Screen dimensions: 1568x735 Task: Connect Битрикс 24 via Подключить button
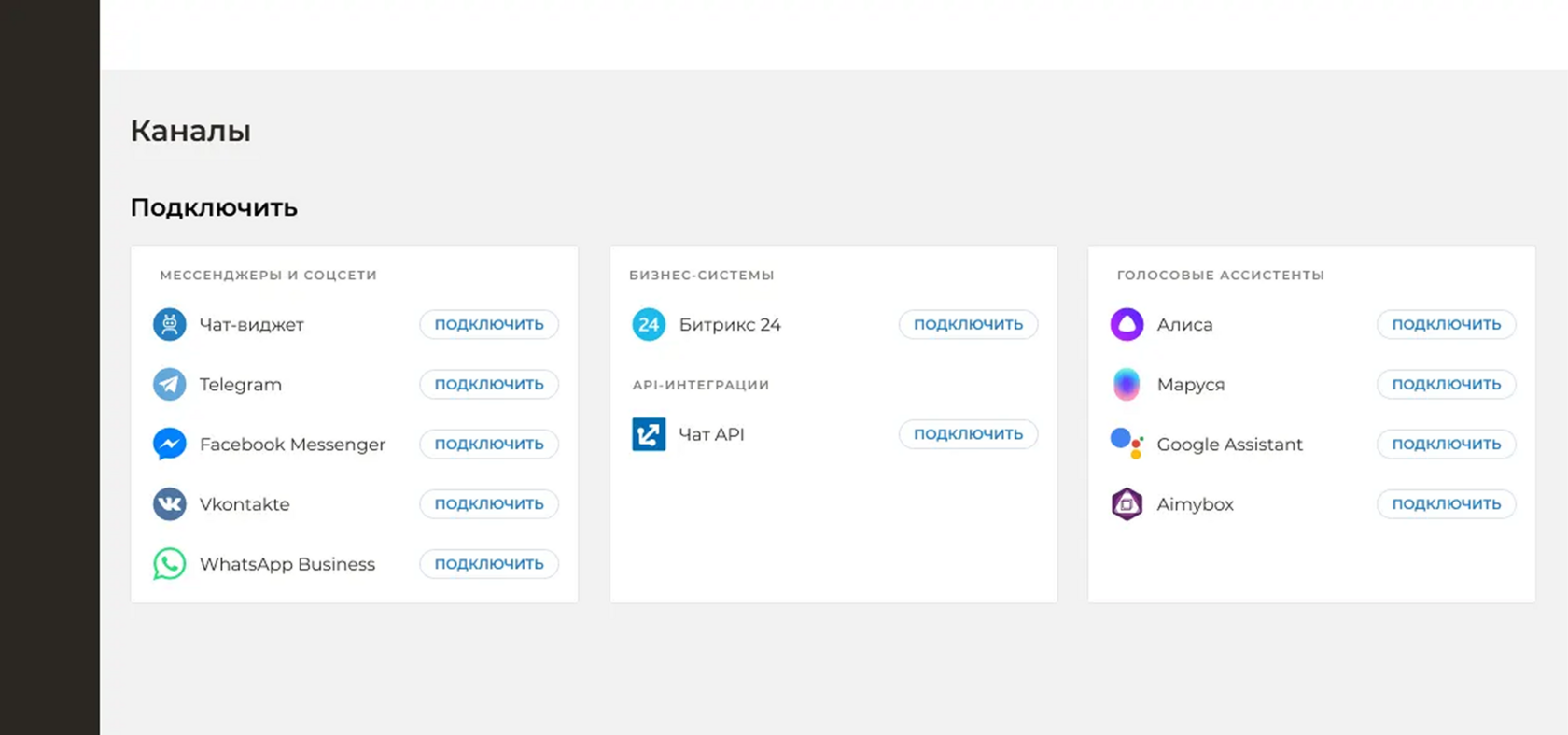tap(968, 324)
